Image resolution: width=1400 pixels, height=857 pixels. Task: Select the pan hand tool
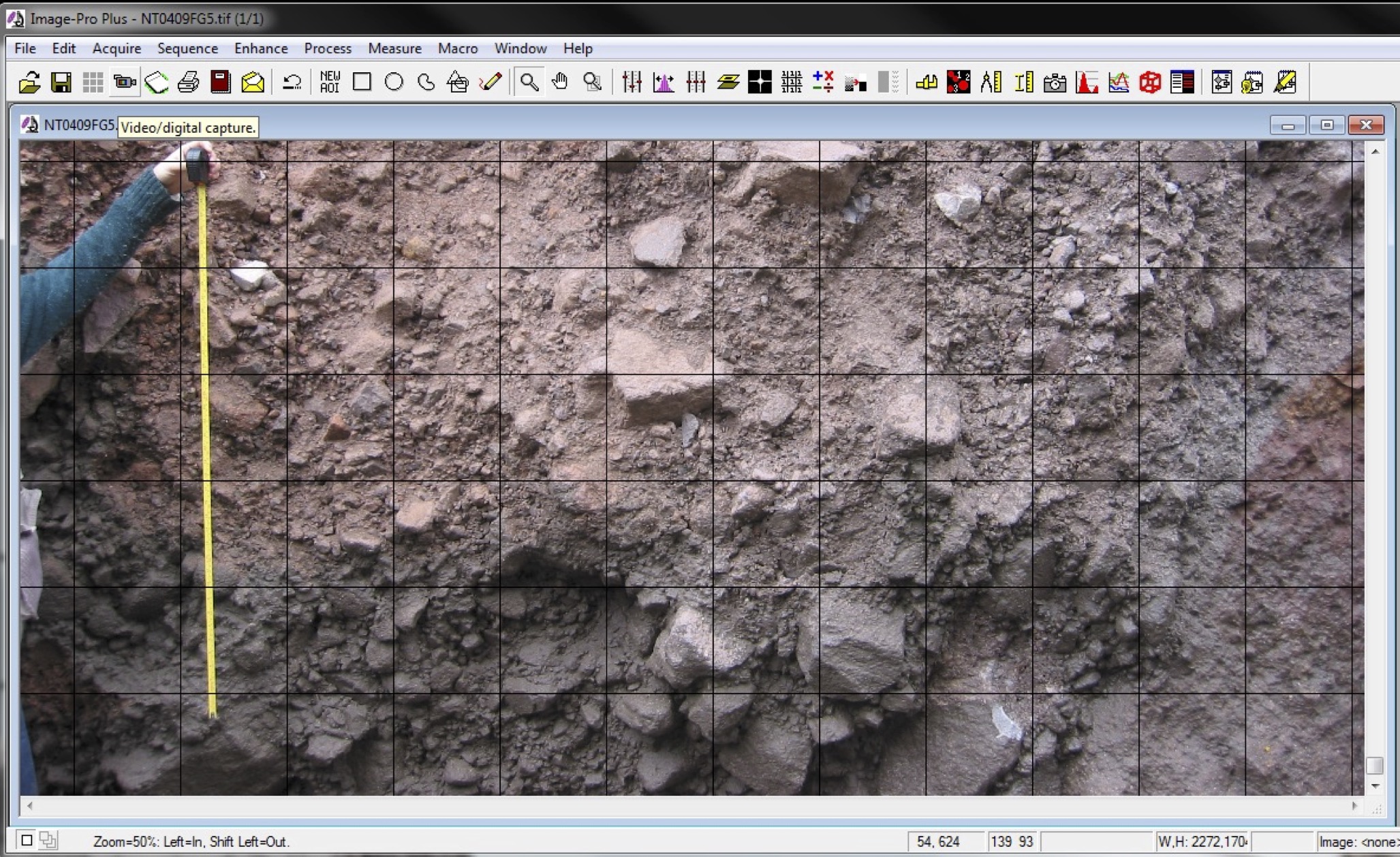tap(560, 82)
